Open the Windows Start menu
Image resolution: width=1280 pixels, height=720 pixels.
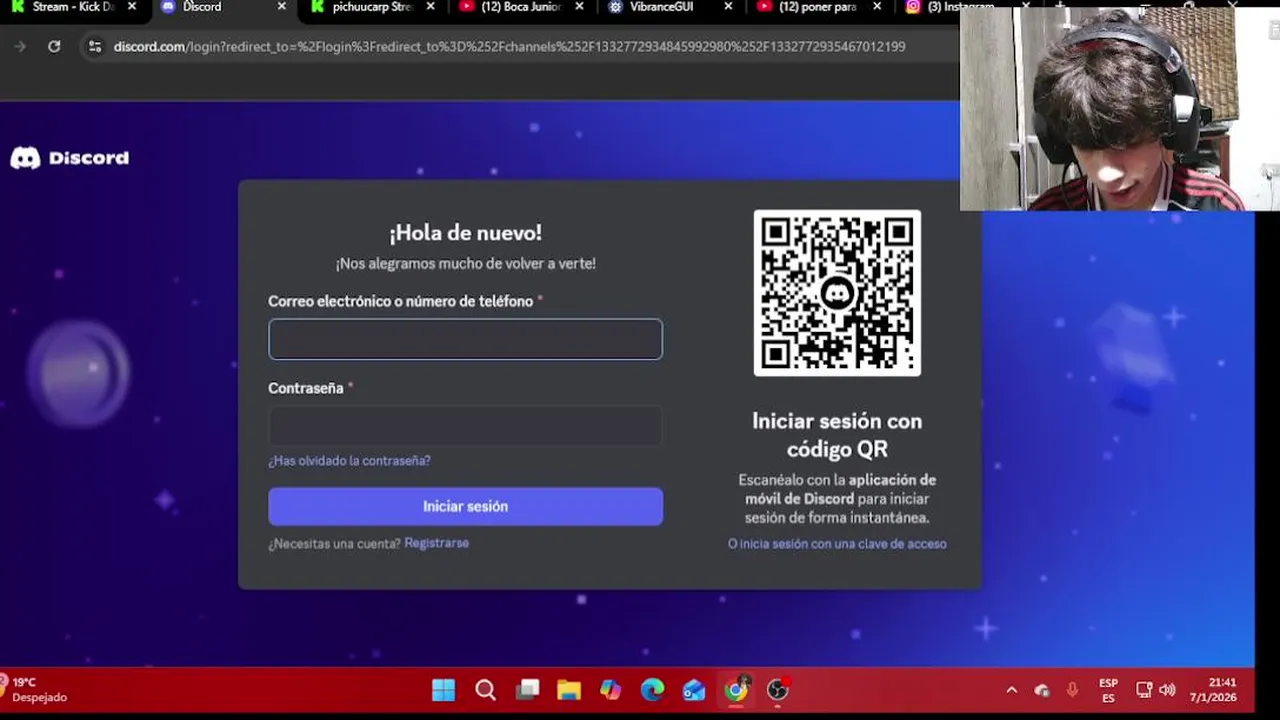[x=443, y=689]
